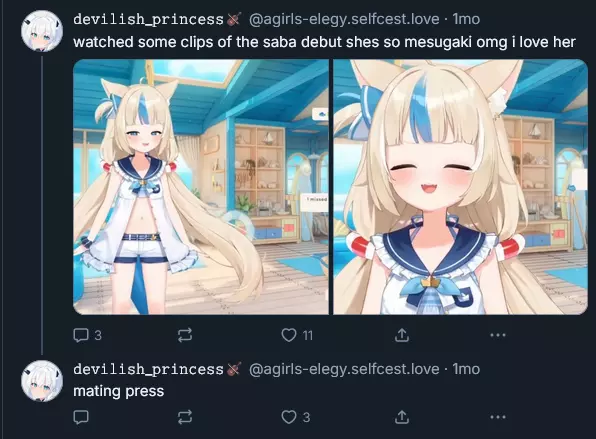Image resolution: width=596 pixels, height=439 pixels.
Task: Reply to the 'mating press' post
Action: (x=81, y=417)
